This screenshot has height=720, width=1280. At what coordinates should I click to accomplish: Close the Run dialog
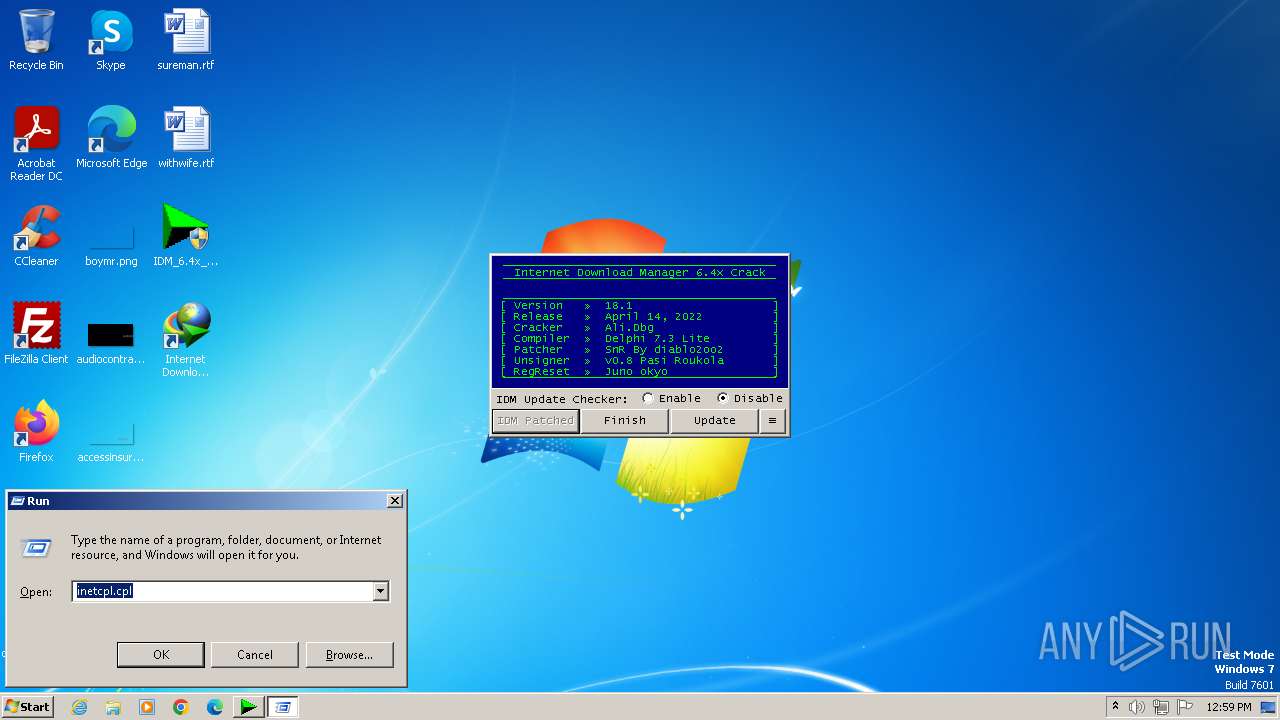point(395,500)
